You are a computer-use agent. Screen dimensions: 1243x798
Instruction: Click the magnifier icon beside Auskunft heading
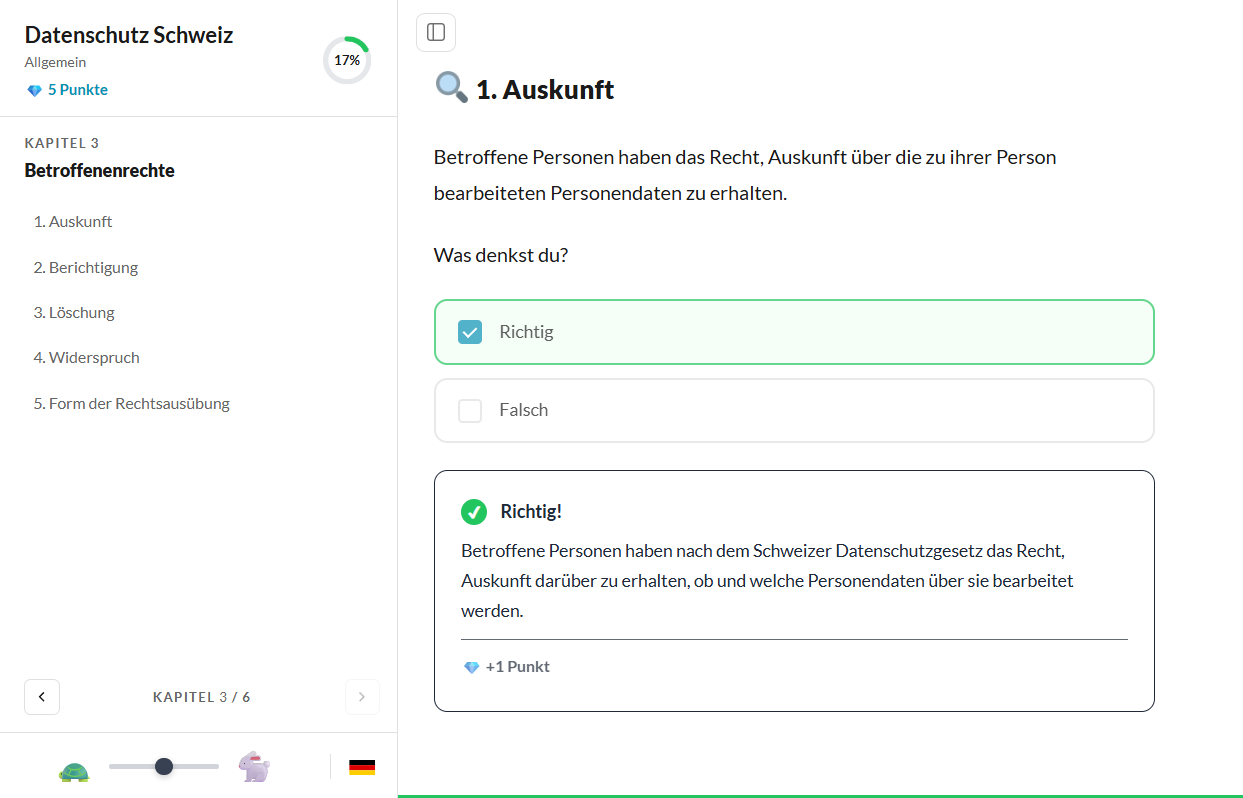click(450, 87)
